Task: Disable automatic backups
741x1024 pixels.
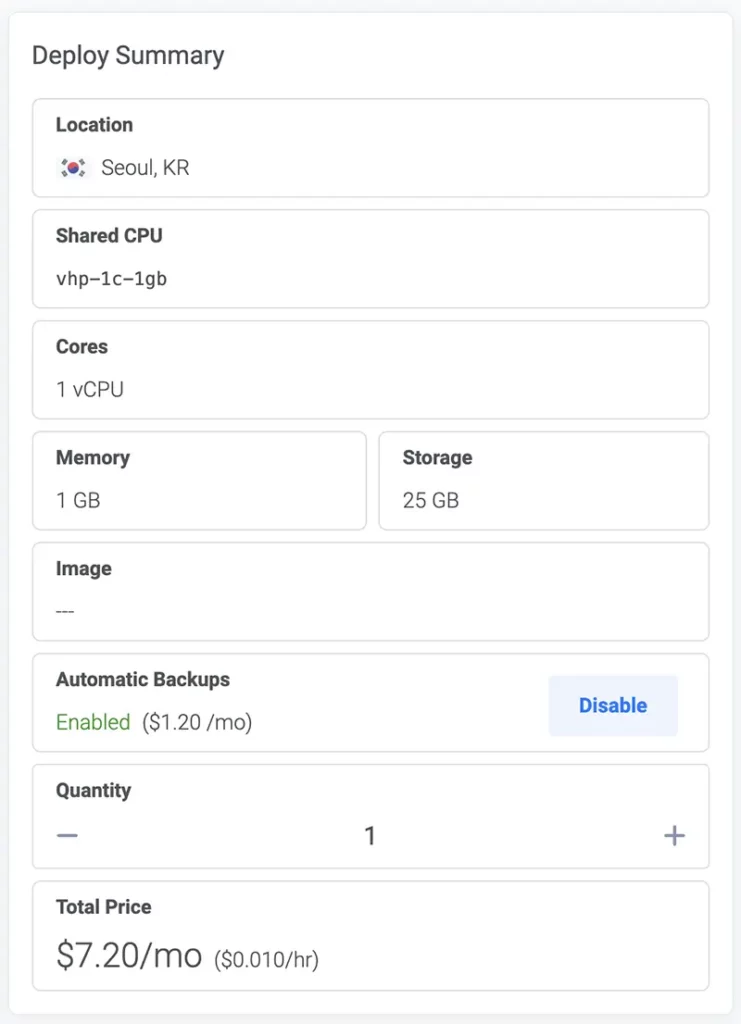Action: point(613,705)
